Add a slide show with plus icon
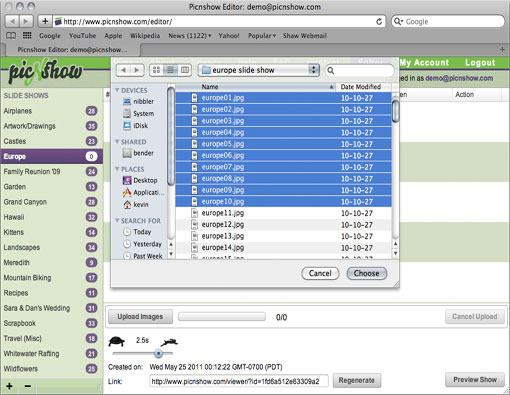The width and height of the screenshot is (510, 395). click(x=9, y=386)
